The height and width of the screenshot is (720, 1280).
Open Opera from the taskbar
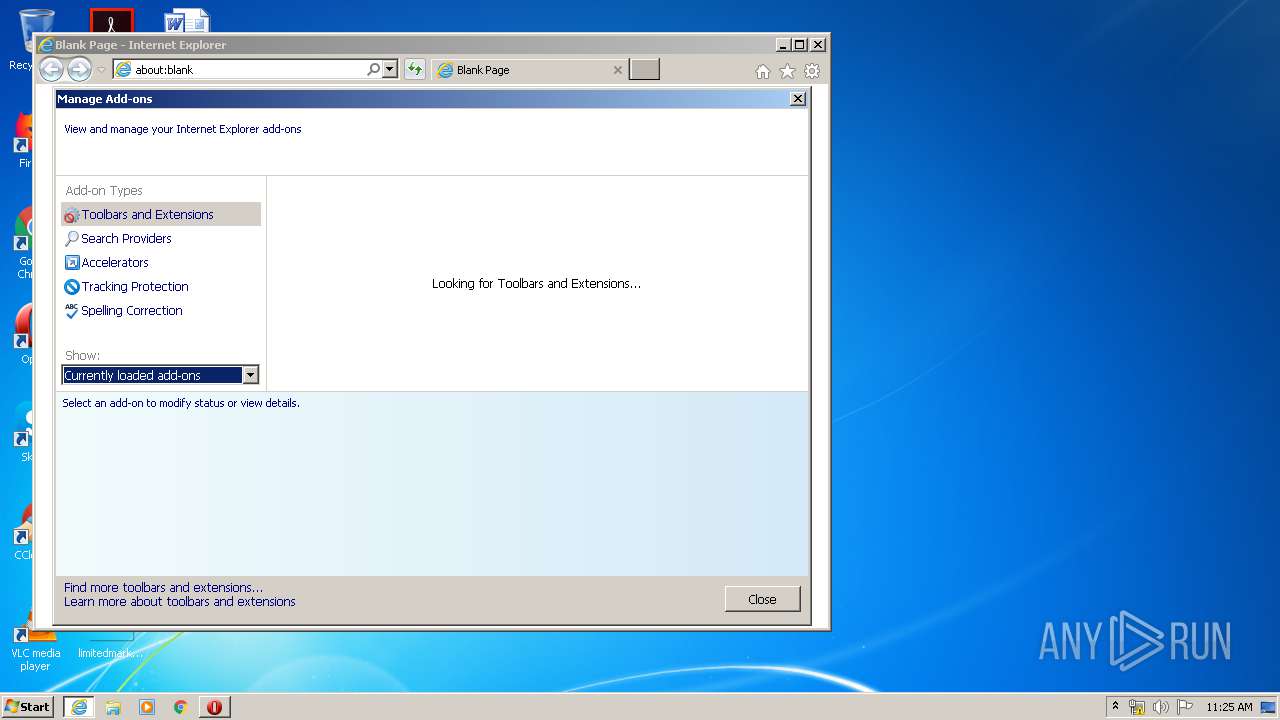[214, 707]
